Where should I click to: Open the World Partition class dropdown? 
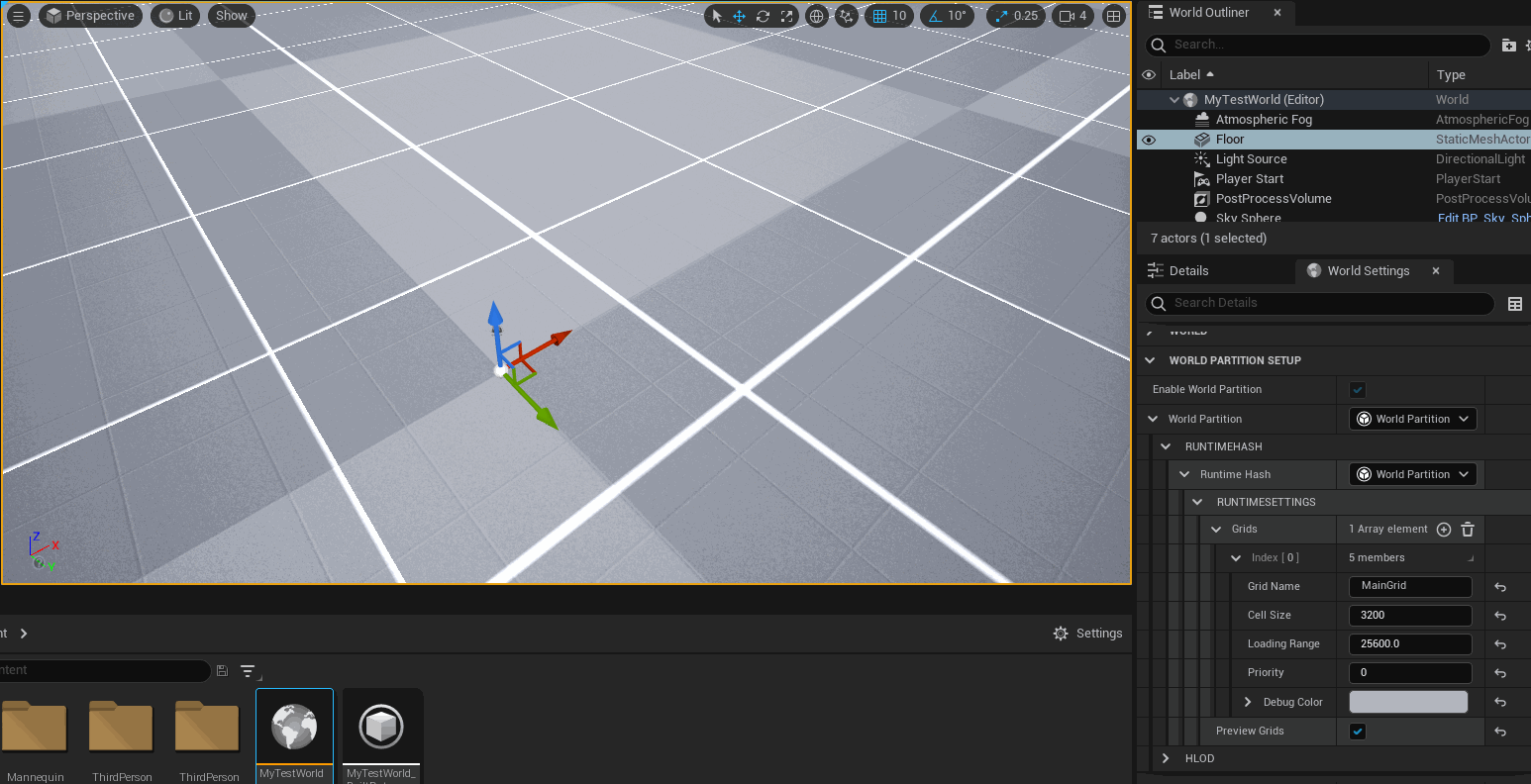click(1413, 419)
